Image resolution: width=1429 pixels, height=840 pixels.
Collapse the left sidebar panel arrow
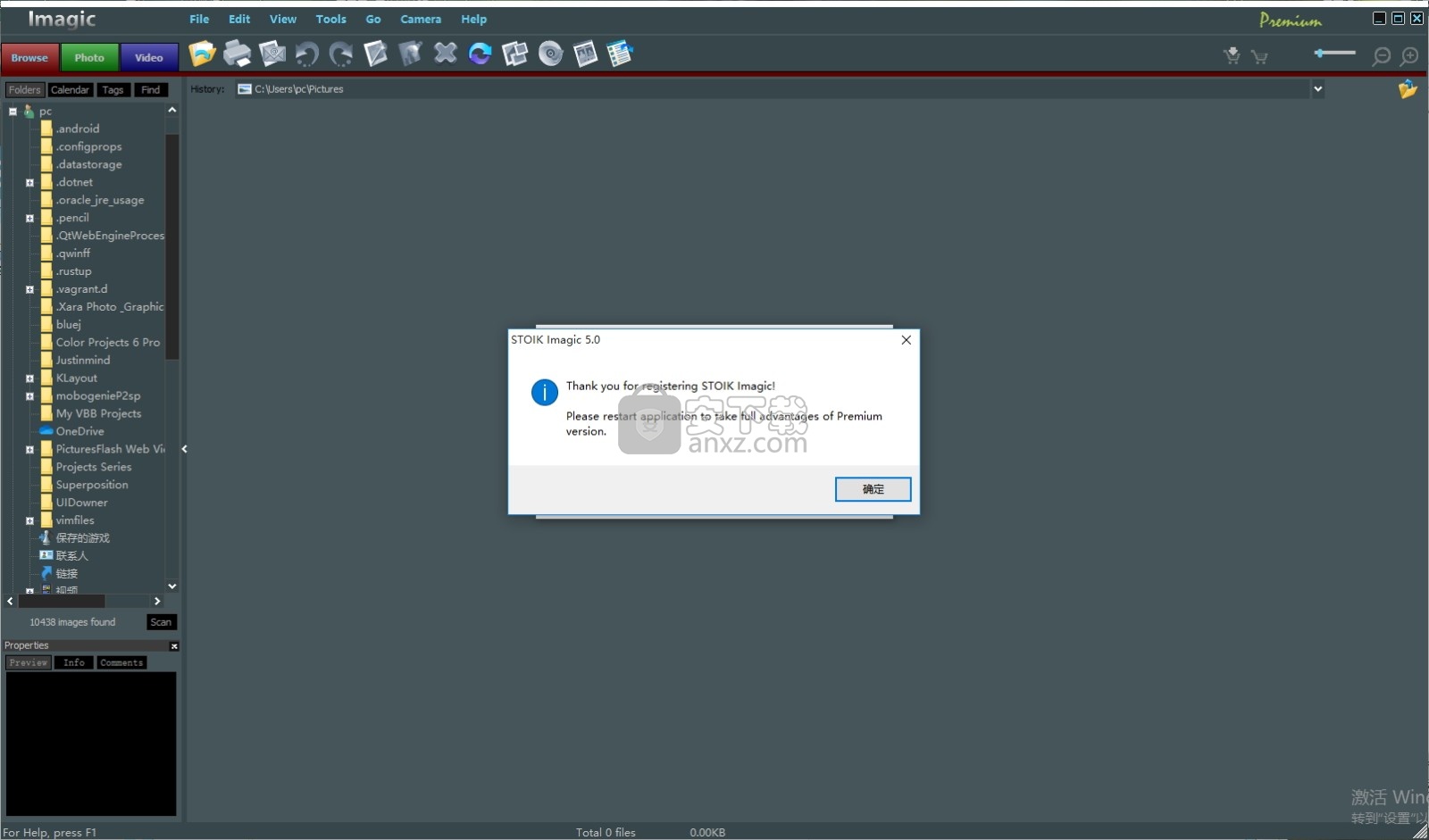pyautogui.click(x=184, y=449)
